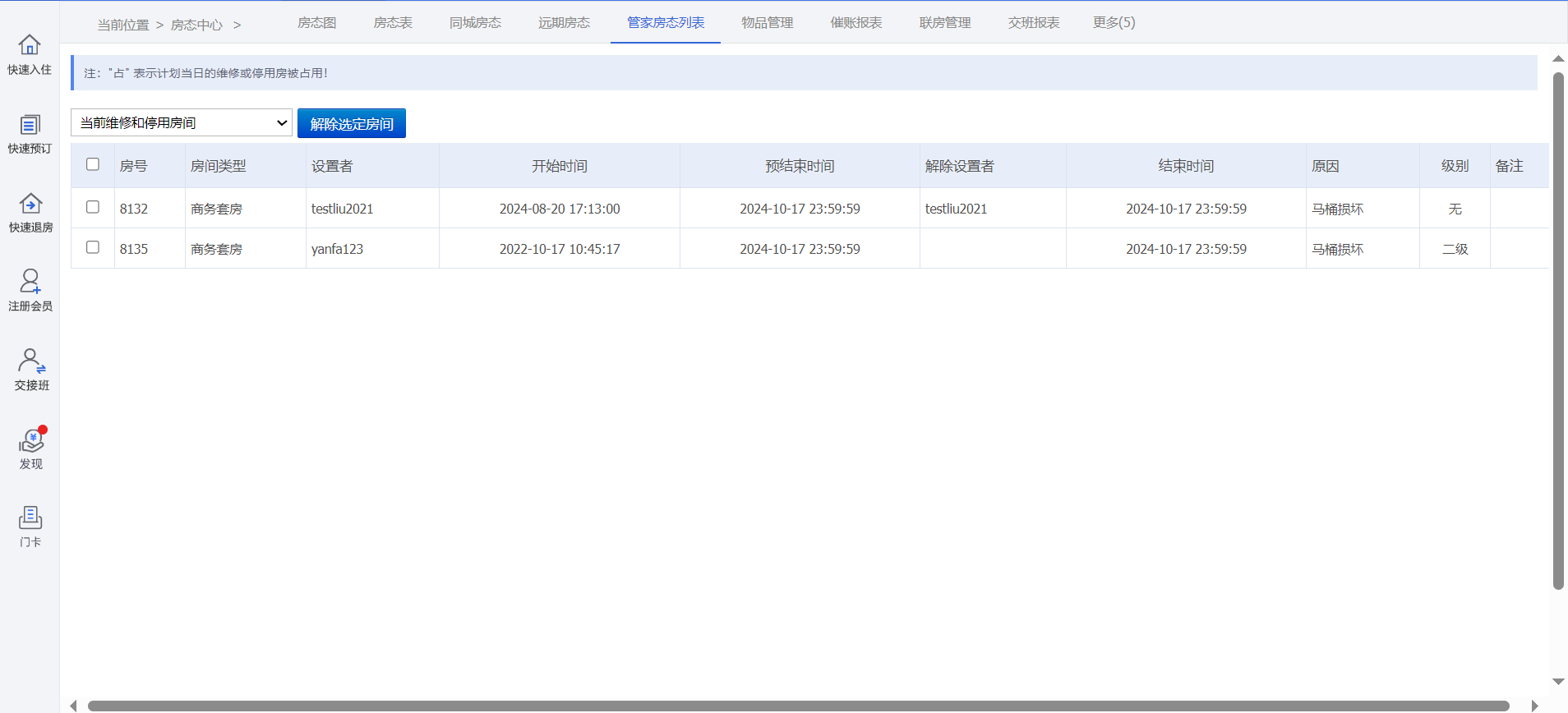1568x713 pixels.
Task: Switch to 远期房态 tab
Action: (564, 22)
